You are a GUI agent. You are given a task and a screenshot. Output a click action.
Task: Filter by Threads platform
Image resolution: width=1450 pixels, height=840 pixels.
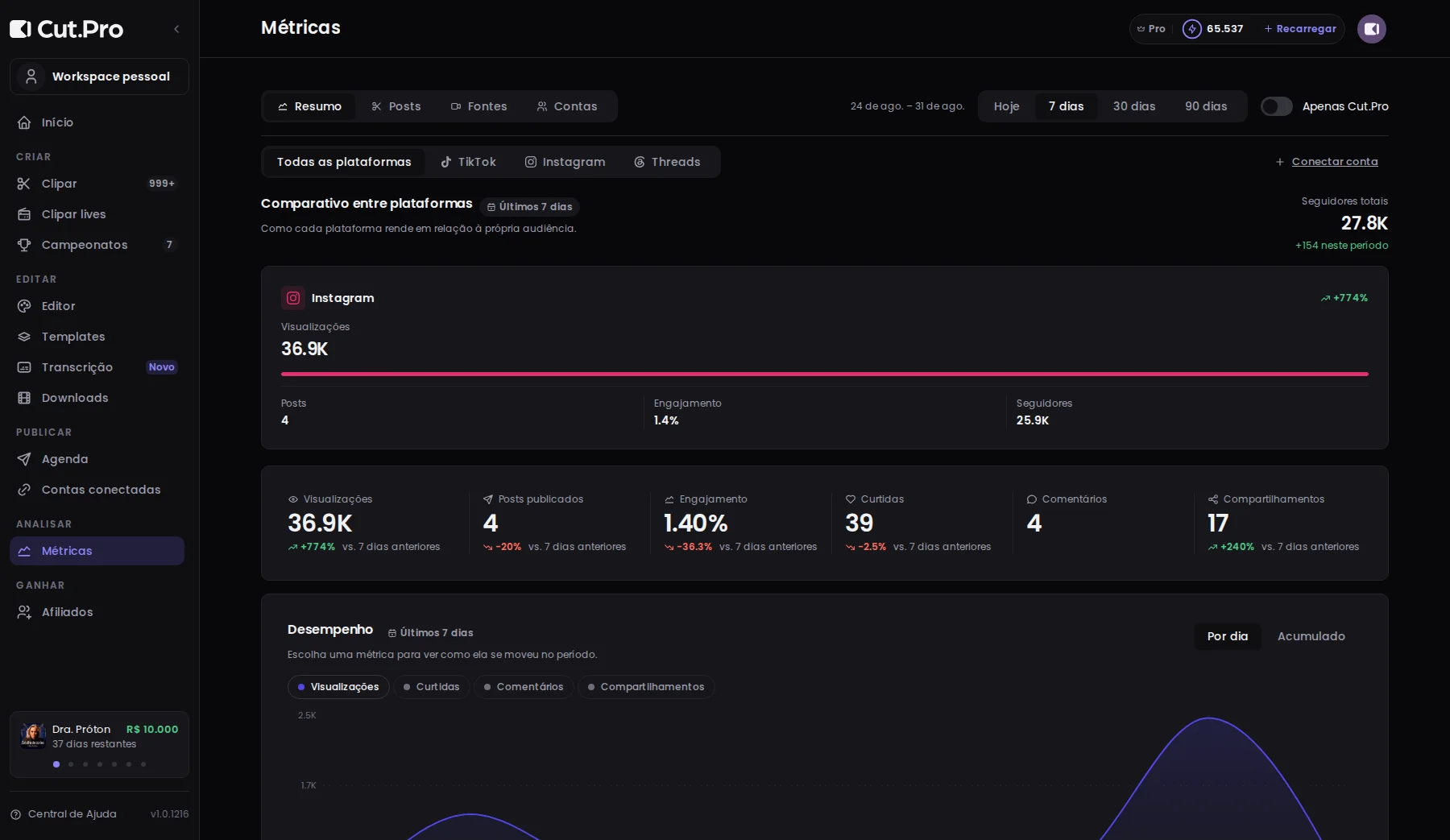(667, 162)
